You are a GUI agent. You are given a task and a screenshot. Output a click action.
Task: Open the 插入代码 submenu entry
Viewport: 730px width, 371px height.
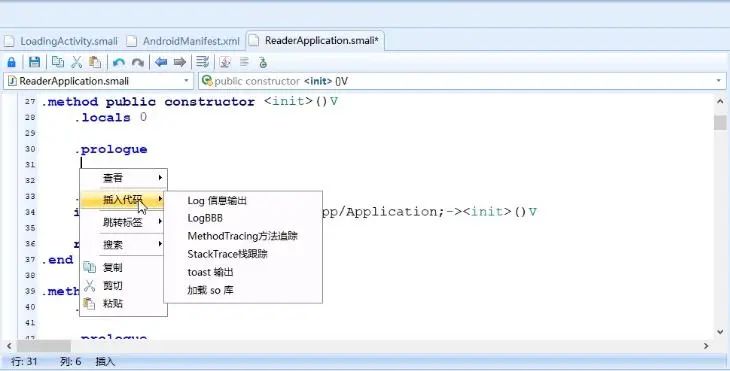tap(123, 200)
